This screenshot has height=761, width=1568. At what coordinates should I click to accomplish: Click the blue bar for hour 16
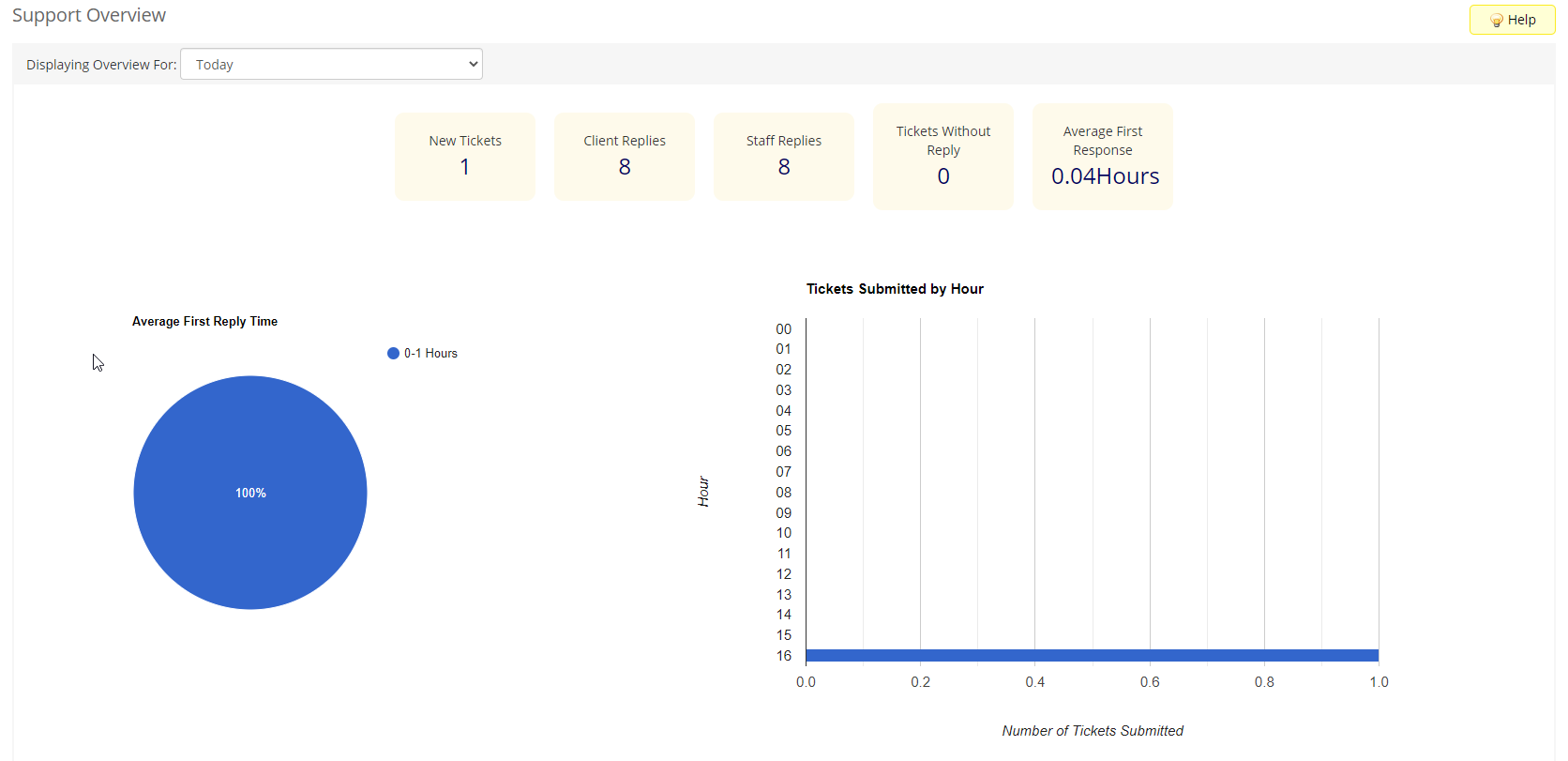point(1092,656)
